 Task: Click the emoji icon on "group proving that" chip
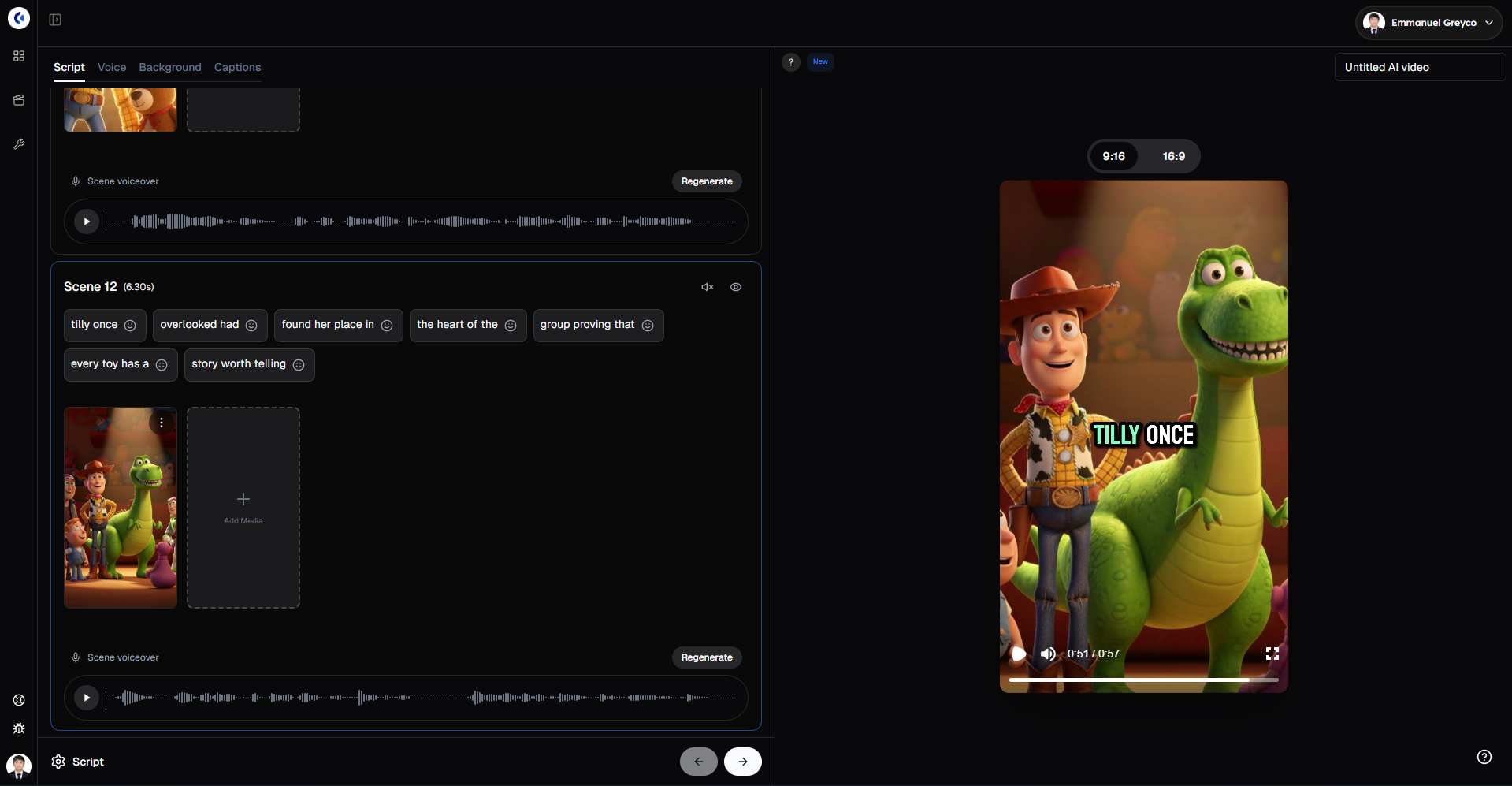(x=648, y=326)
